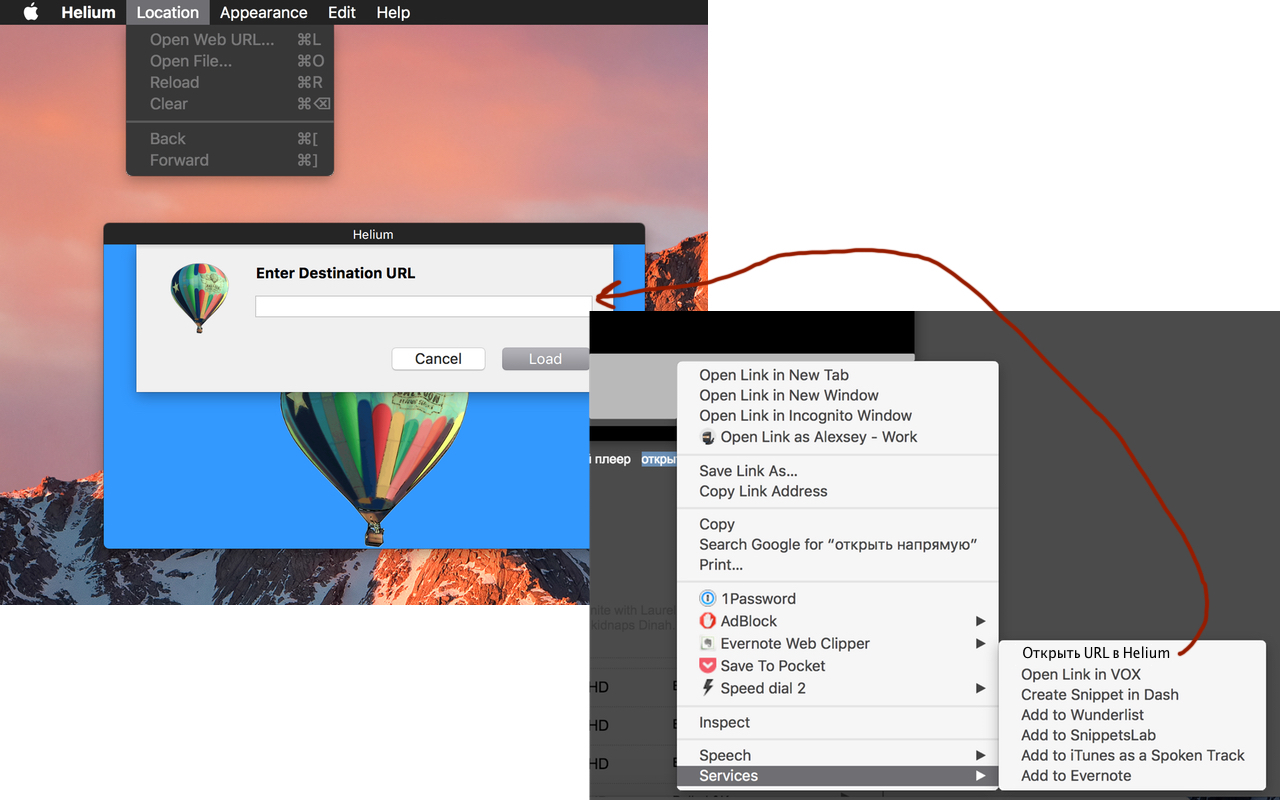Click the Save To Pocket icon
1280x800 pixels.
tap(708, 665)
